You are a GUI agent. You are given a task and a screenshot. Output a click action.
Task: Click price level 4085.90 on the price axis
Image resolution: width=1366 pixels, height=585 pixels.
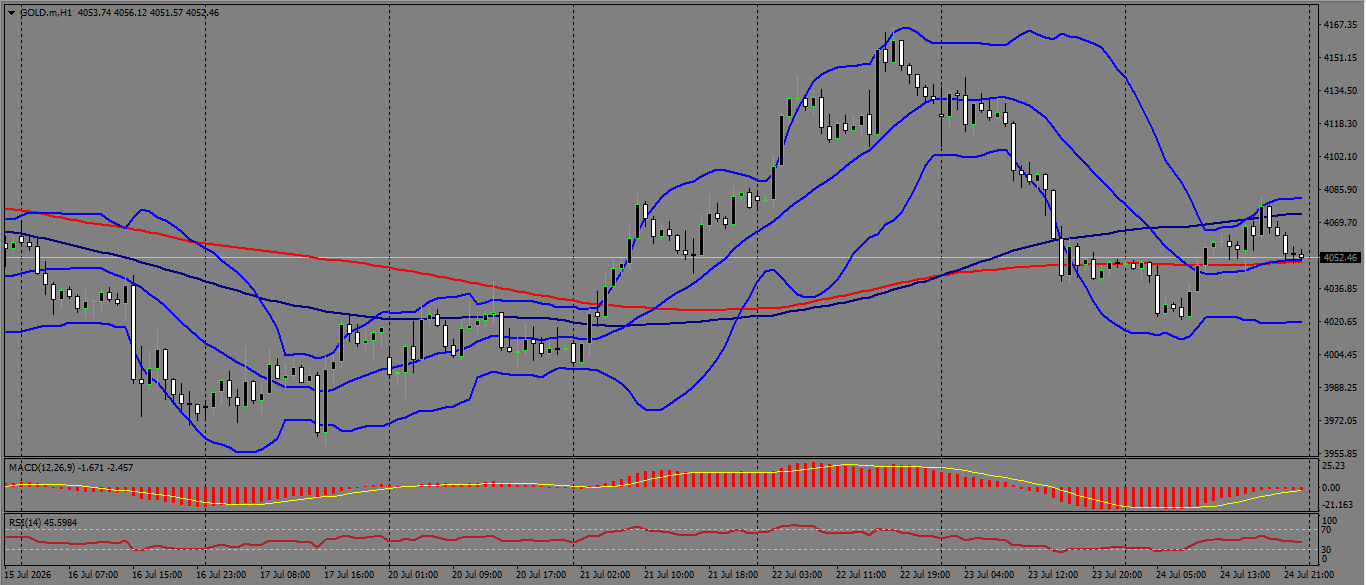click(1338, 190)
